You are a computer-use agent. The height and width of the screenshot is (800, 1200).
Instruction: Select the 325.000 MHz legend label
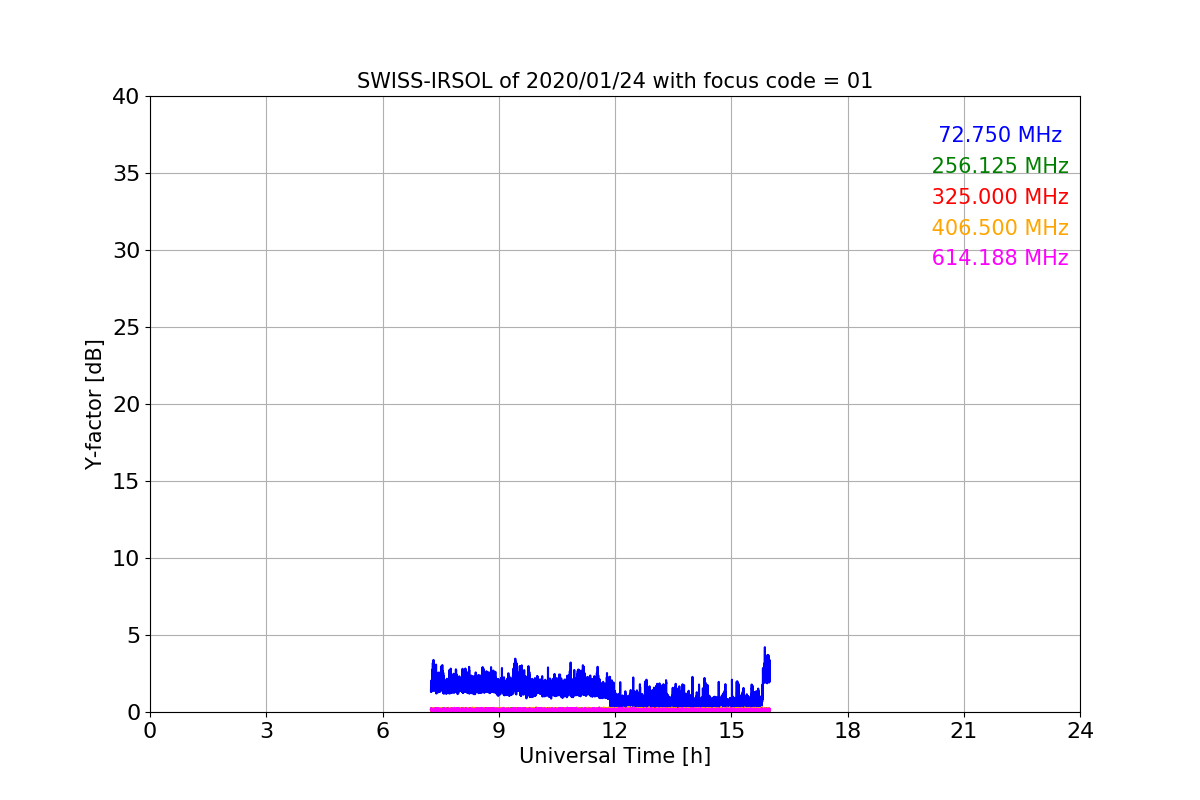[x=1000, y=197]
